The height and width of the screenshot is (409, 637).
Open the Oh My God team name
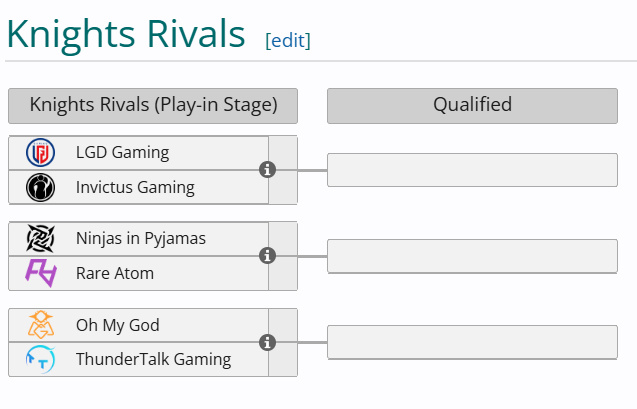pyautogui.click(x=118, y=325)
